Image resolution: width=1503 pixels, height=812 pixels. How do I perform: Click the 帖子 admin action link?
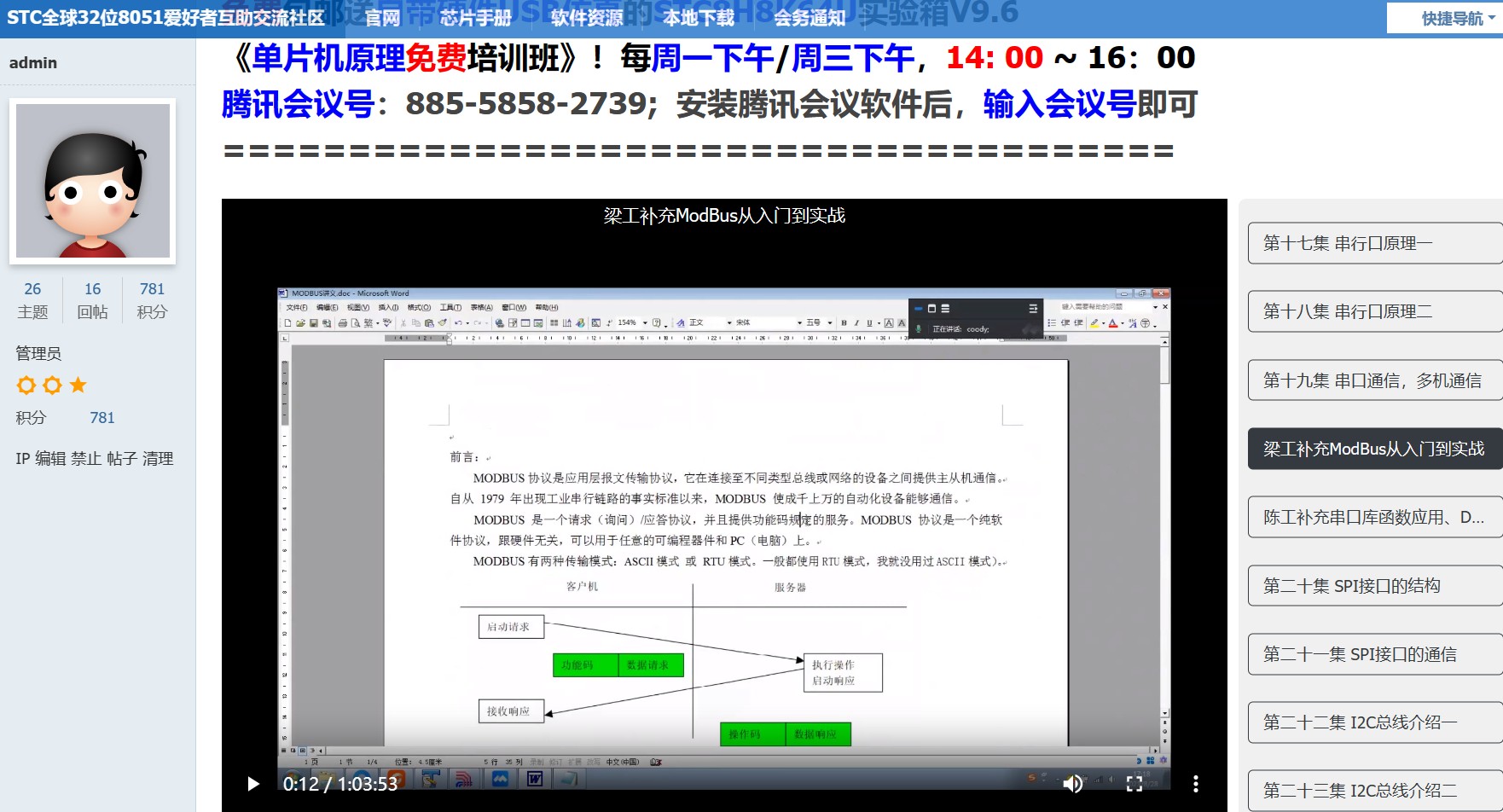[122, 459]
